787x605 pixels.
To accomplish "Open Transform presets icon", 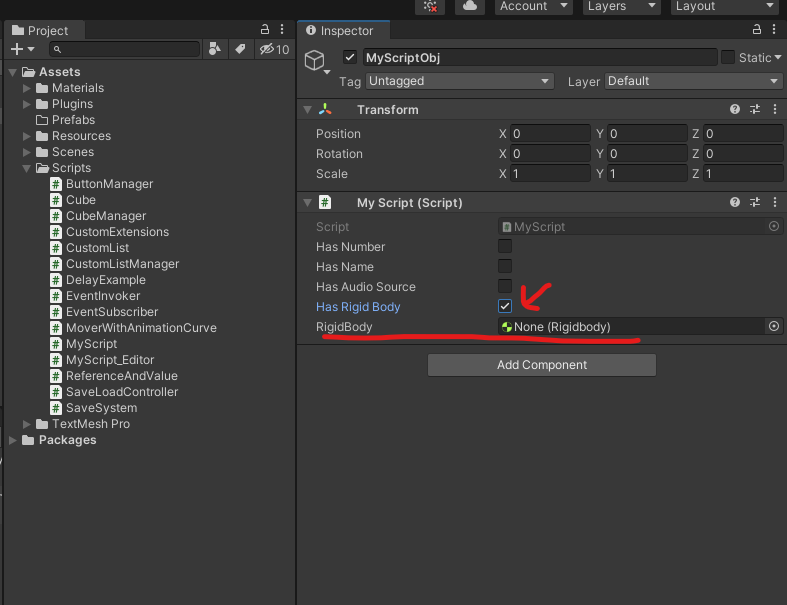I will pyautogui.click(x=755, y=109).
